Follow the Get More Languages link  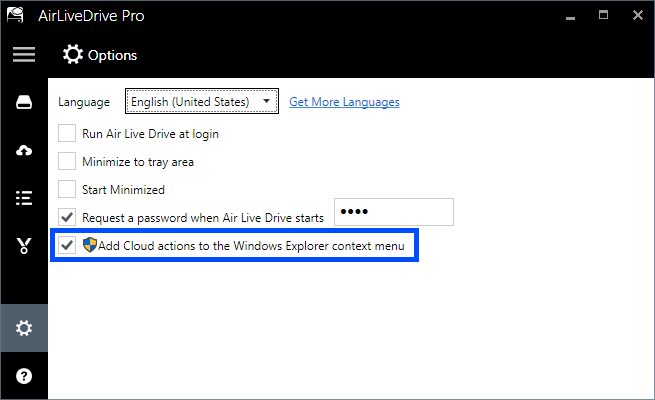(x=344, y=102)
